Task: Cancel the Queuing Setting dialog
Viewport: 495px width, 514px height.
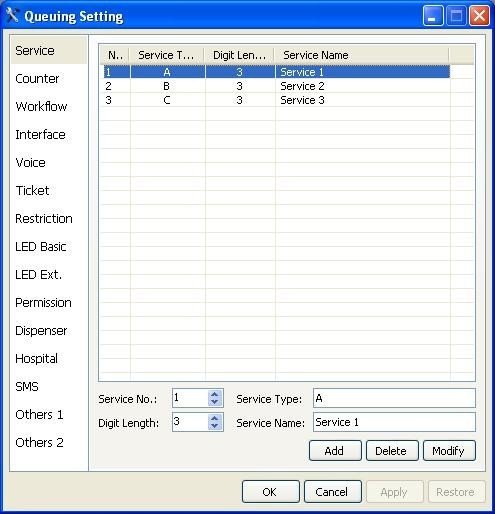Action: (x=333, y=492)
